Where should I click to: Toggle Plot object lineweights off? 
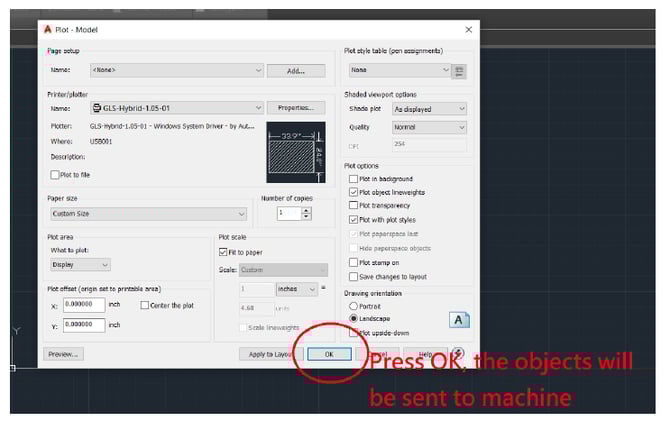(x=353, y=192)
